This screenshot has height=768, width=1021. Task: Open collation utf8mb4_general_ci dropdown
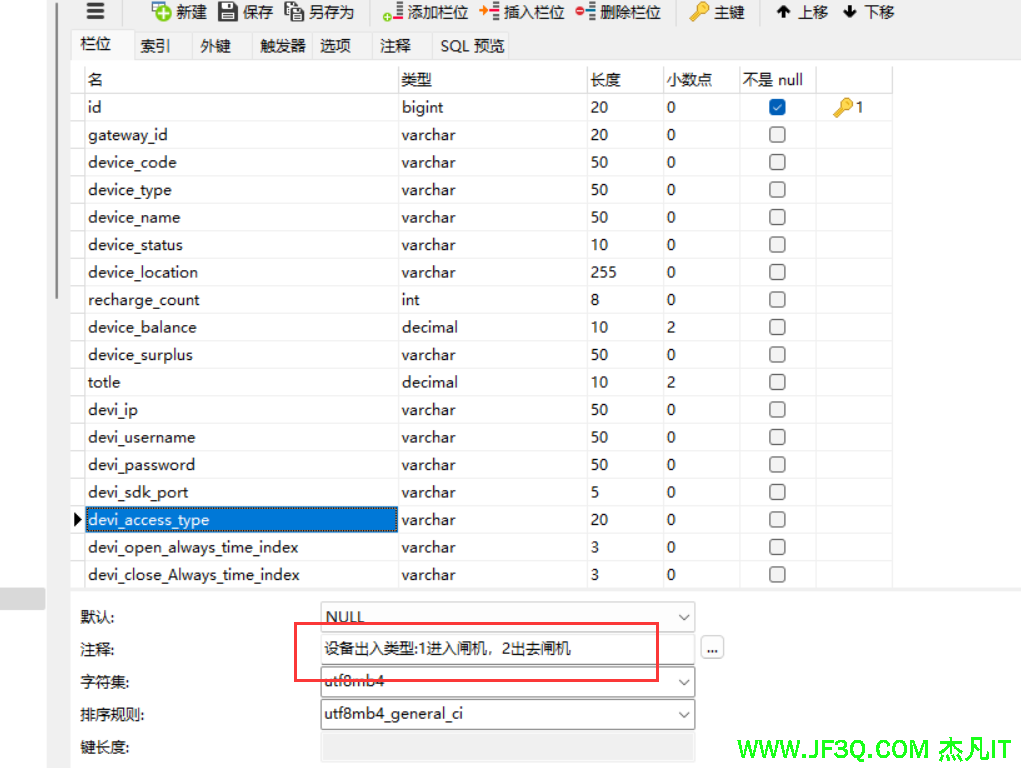pyautogui.click(x=684, y=714)
